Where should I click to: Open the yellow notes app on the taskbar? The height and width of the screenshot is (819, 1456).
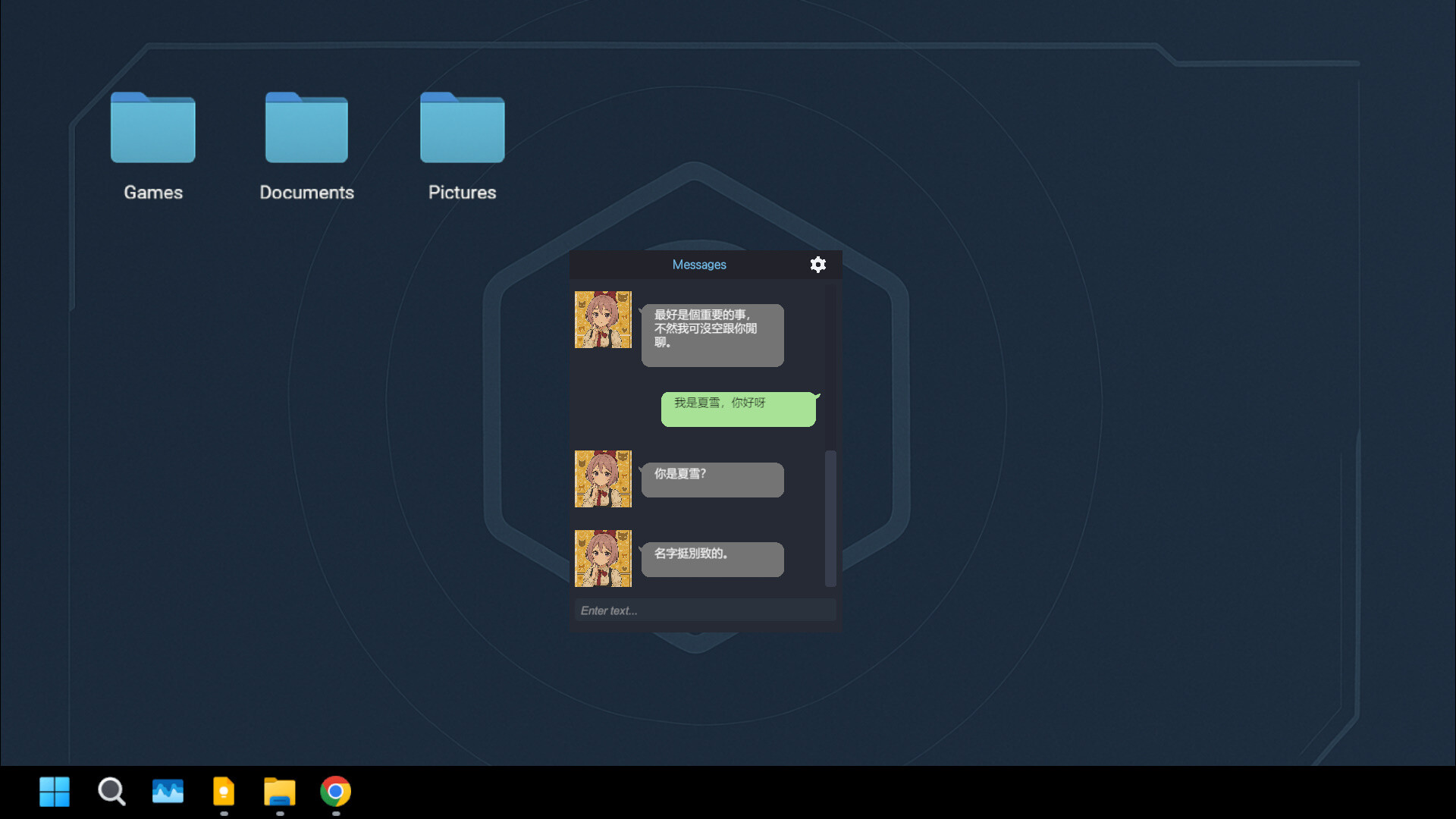pyautogui.click(x=223, y=791)
